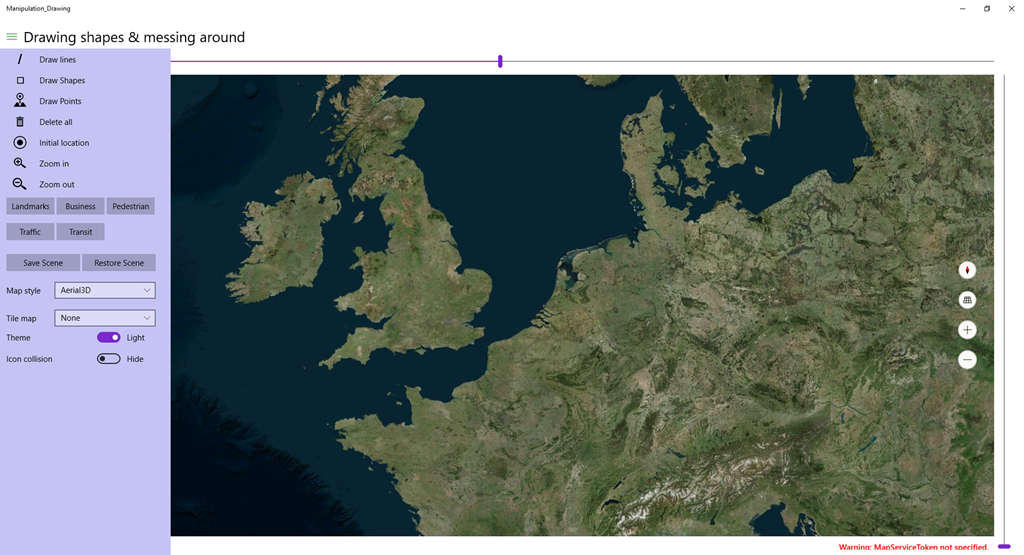The image size is (1024, 555).
Task: Toggle the Business button
Action: pos(80,206)
